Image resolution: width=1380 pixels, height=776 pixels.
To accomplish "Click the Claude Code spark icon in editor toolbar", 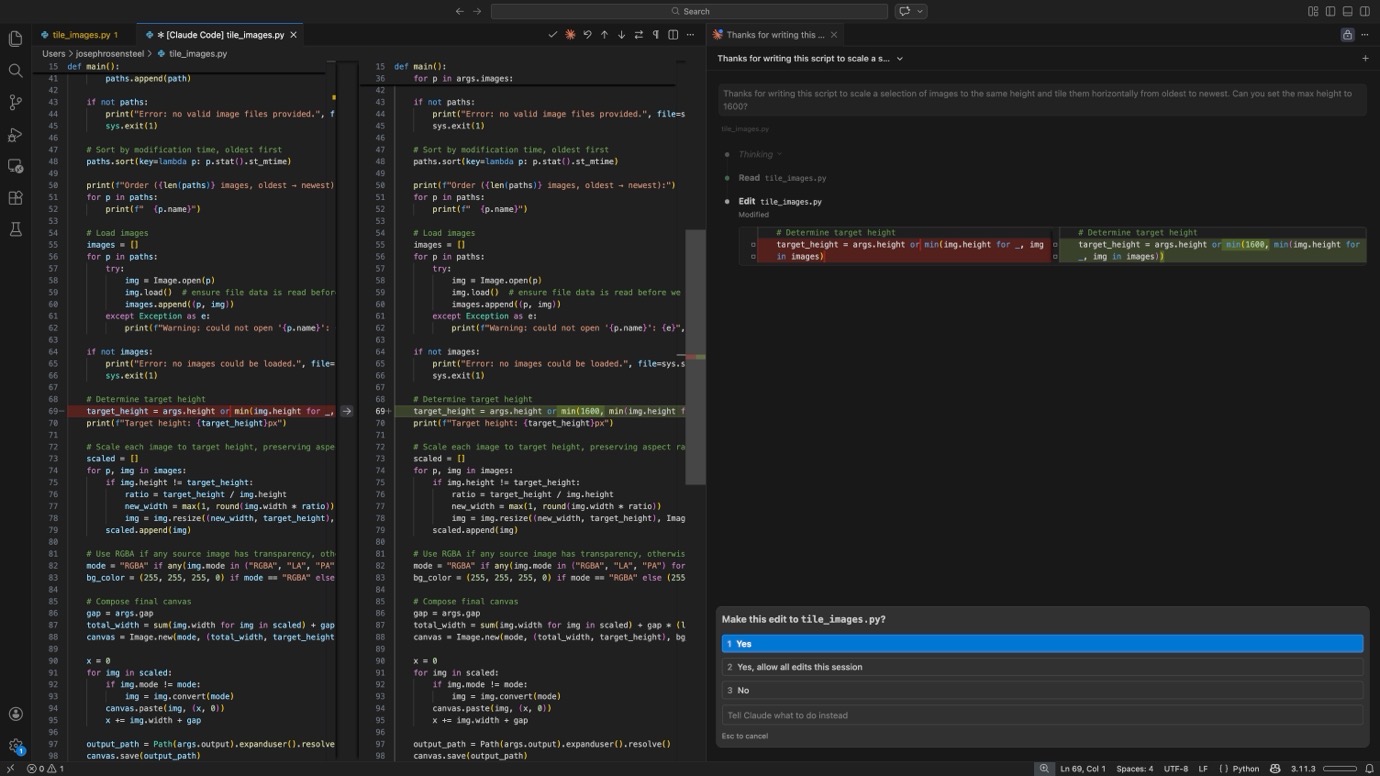I will tap(570, 35).
